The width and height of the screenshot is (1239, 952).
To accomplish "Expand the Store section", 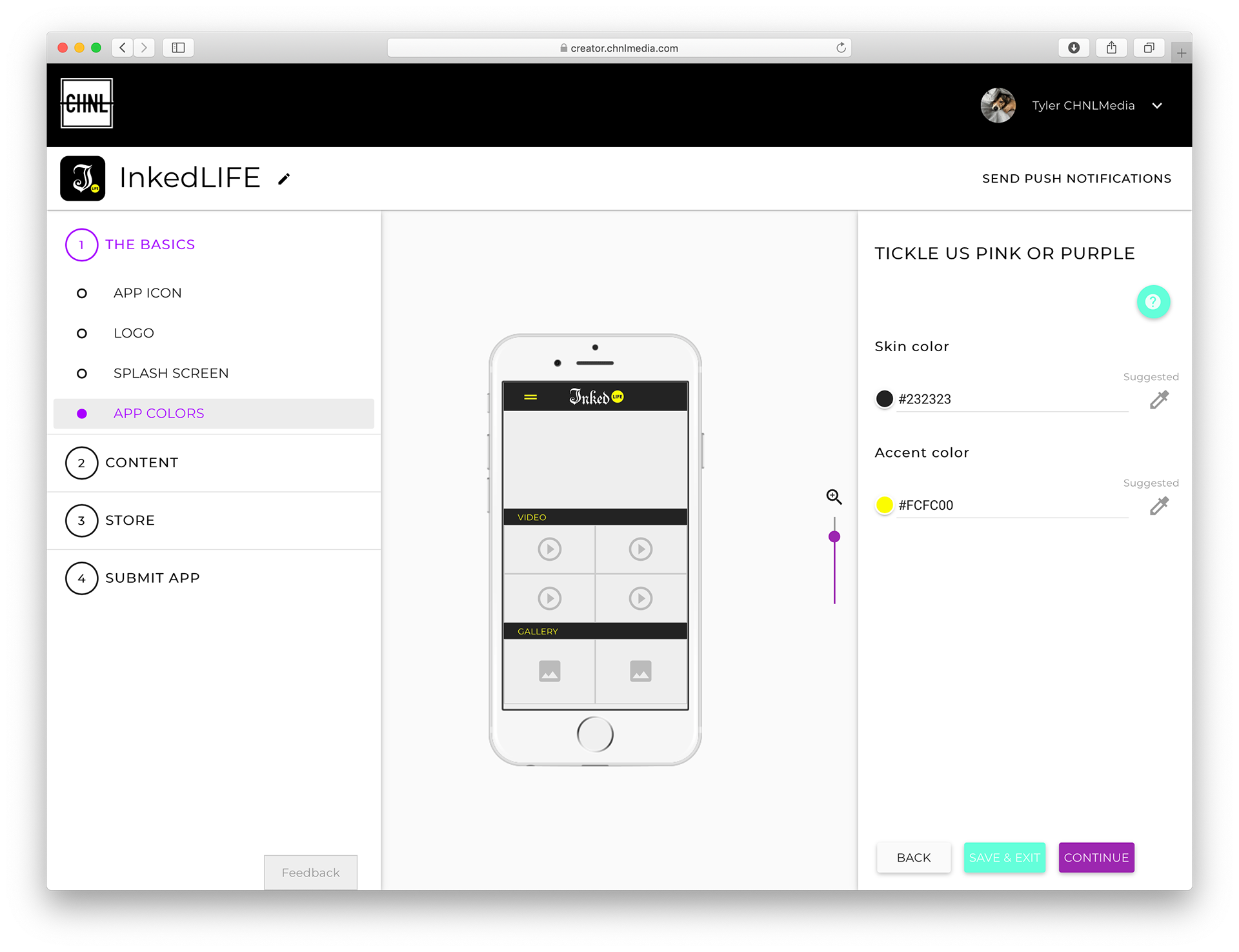I will pyautogui.click(x=130, y=520).
